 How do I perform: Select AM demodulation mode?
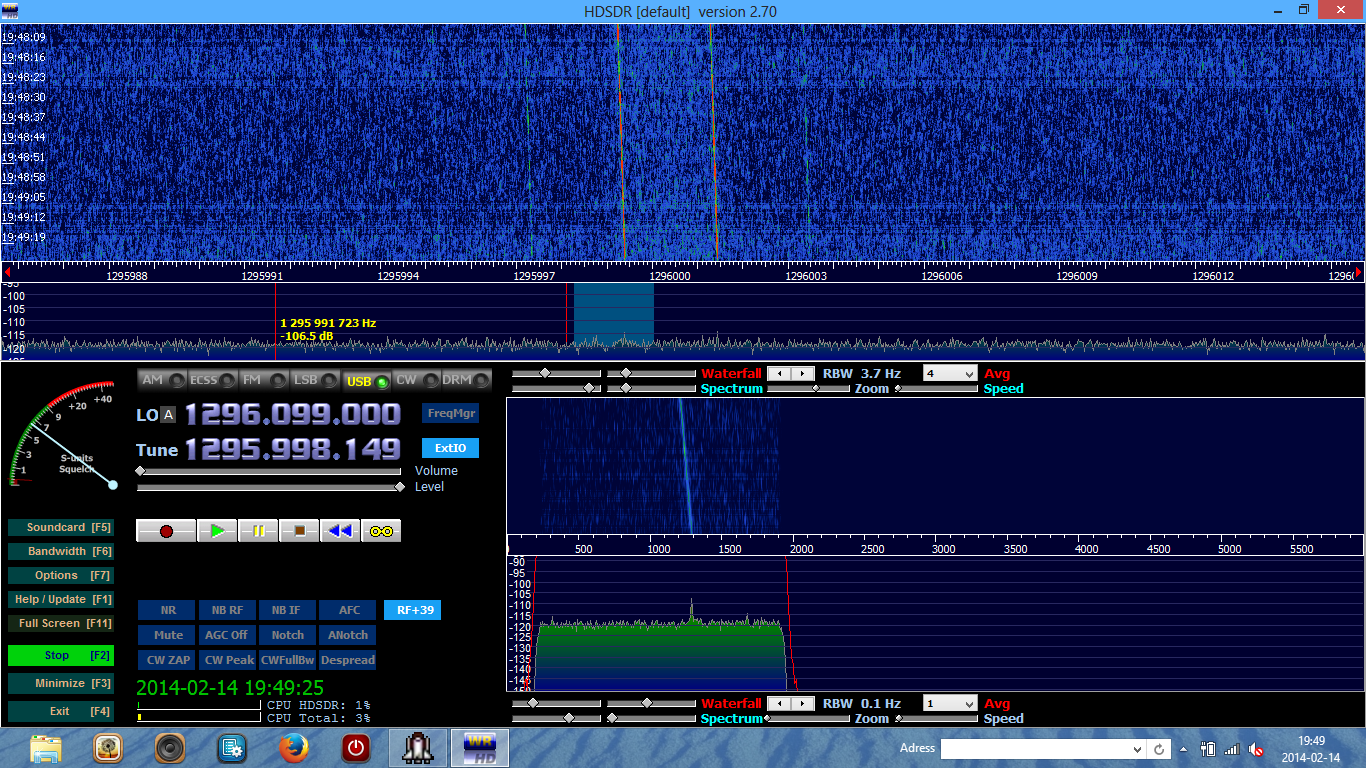pyautogui.click(x=163, y=380)
